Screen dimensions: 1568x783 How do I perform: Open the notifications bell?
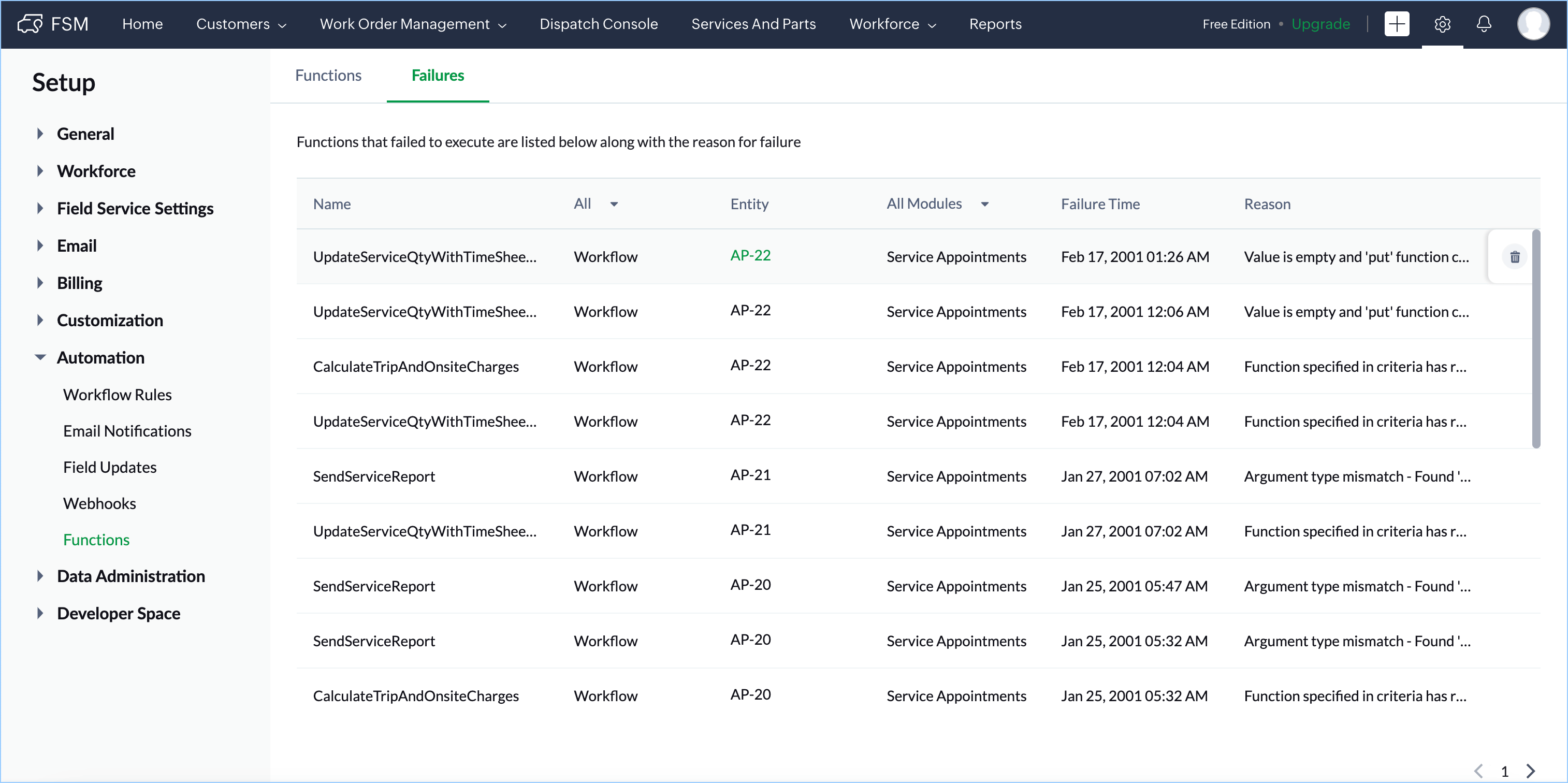click(1484, 24)
